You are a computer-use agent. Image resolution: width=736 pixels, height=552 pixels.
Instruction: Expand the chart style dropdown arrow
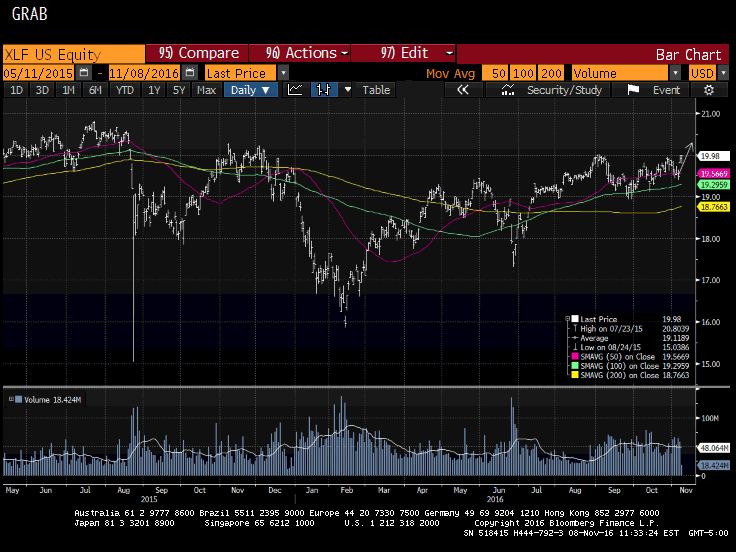(x=347, y=90)
